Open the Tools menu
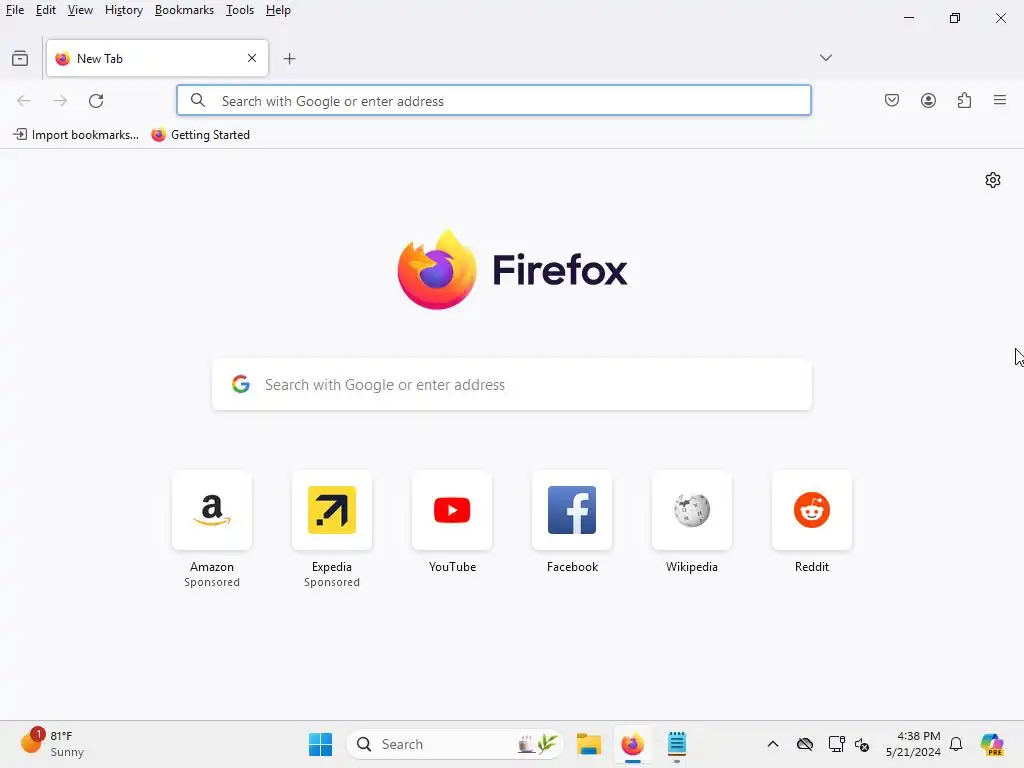Screen dimensions: 1024x768 [240, 10]
